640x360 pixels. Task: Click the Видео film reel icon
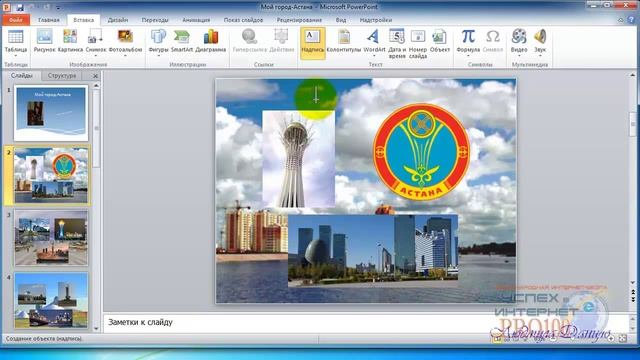point(519,37)
